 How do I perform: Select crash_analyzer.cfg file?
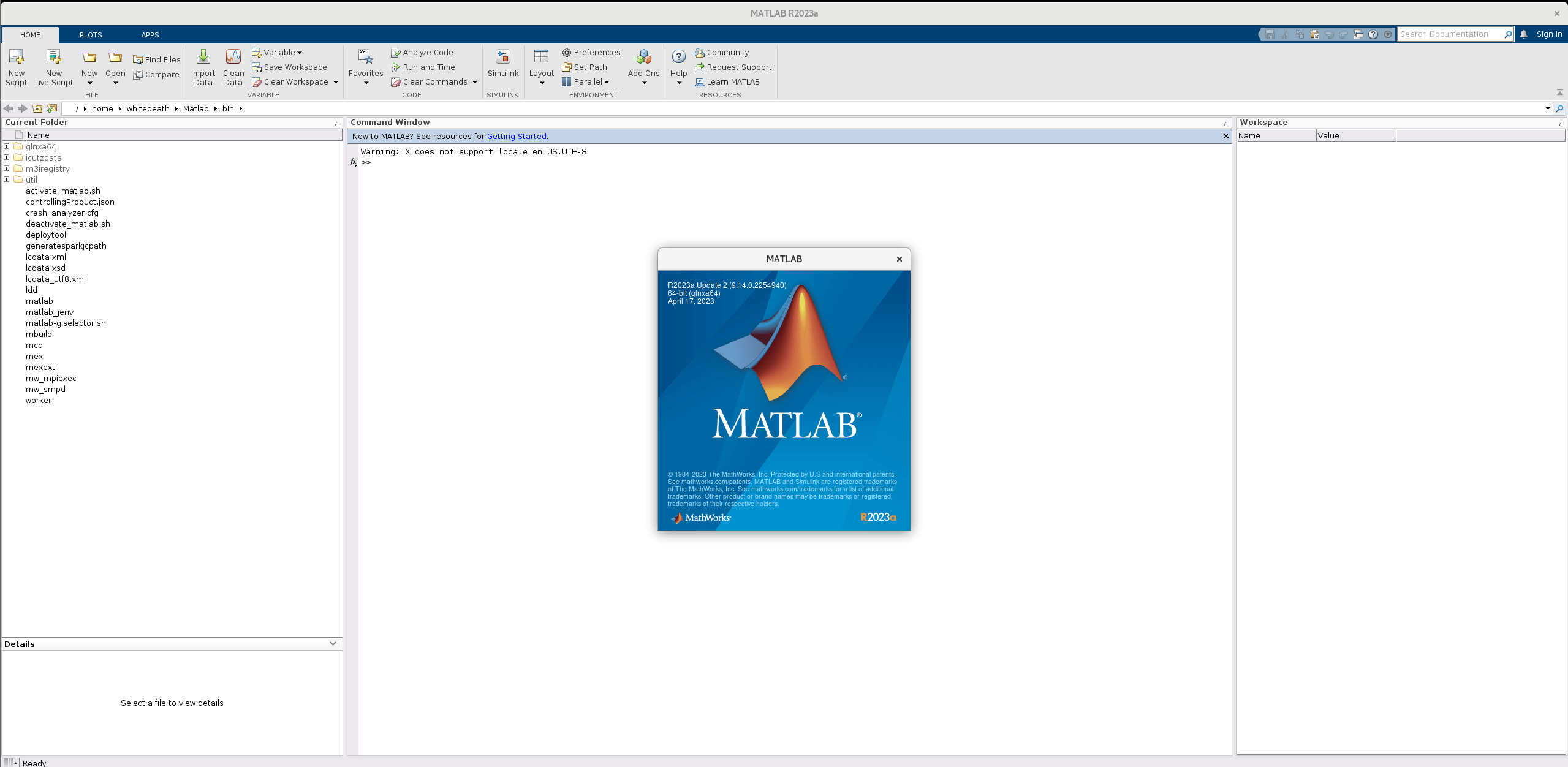[62, 213]
